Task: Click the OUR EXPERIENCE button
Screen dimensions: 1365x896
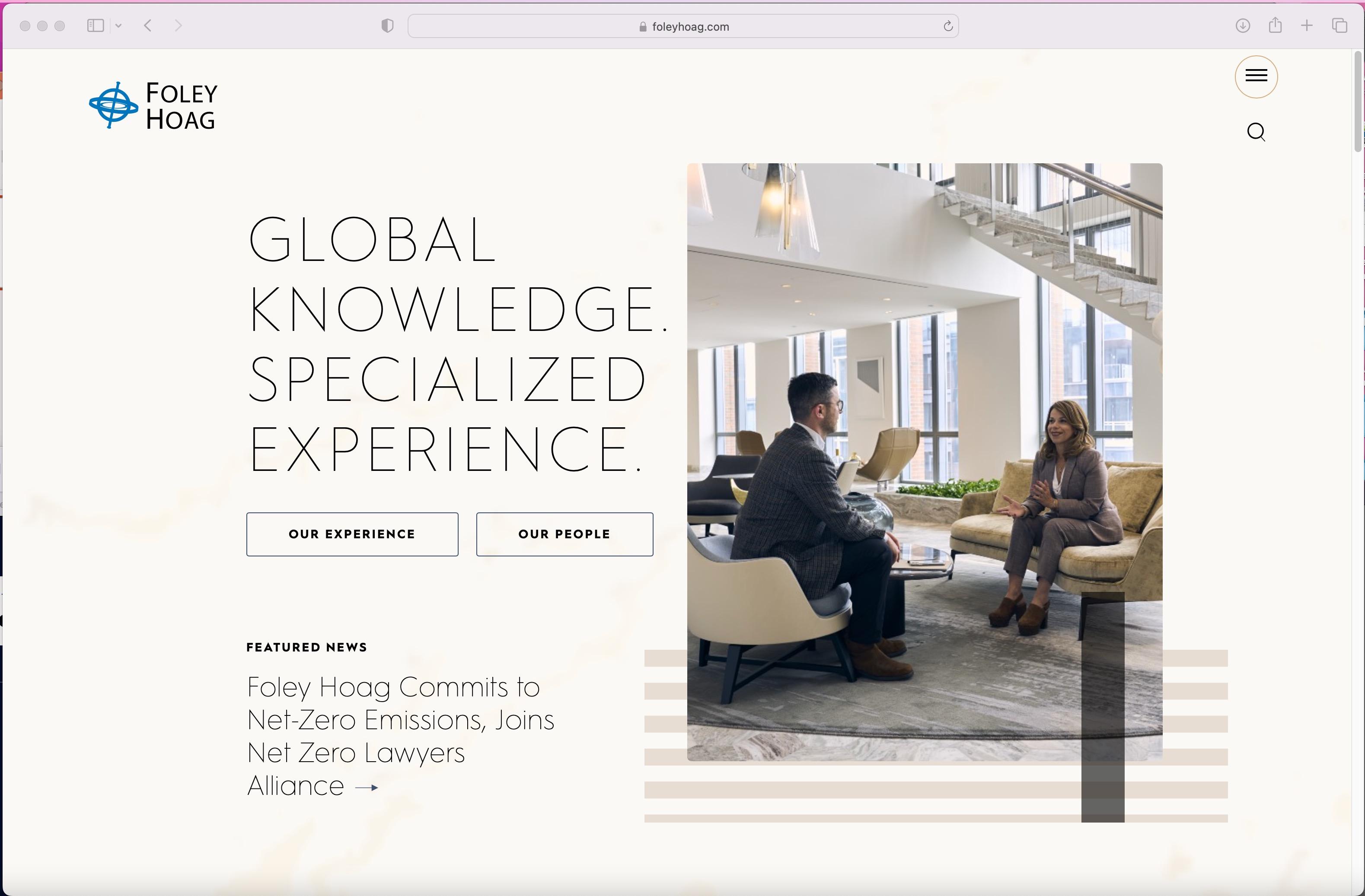Action: pyautogui.click(x=352, y=534)
